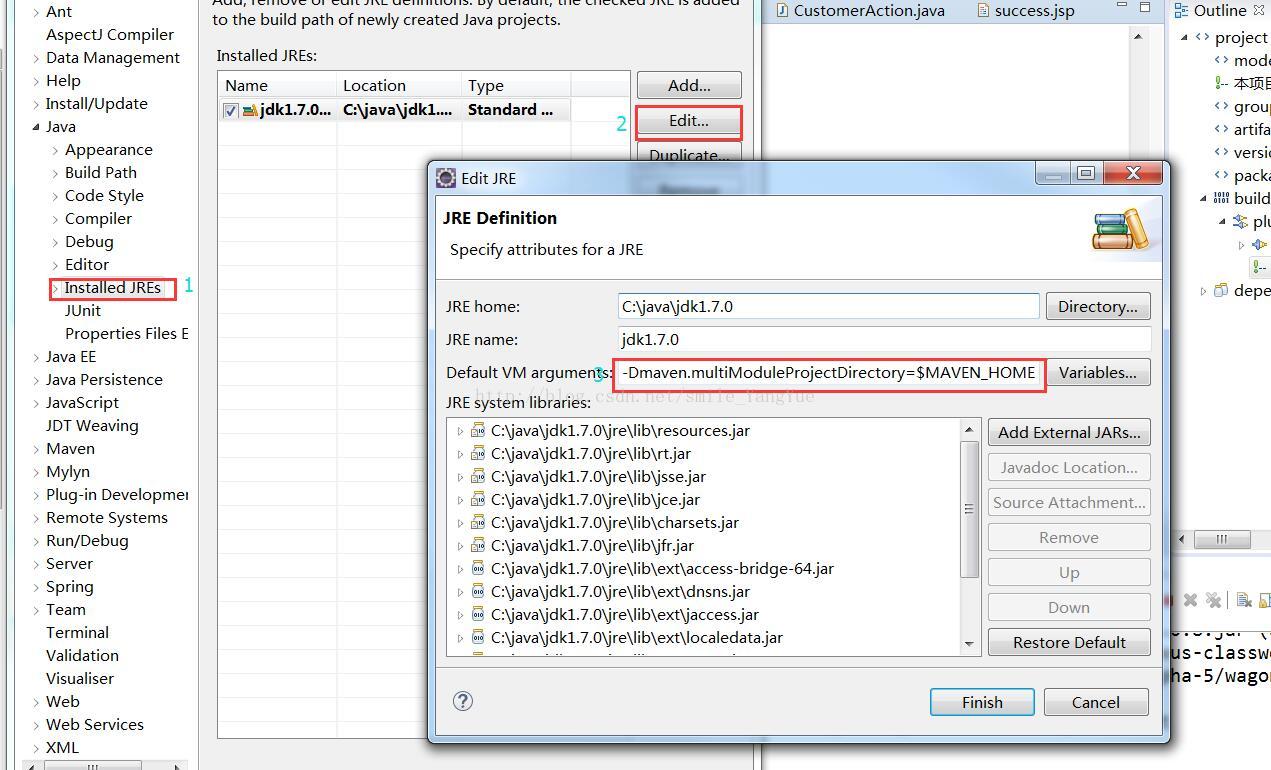This screenshot has width=1271, height=770.
Task: Click the plugins element icon in Outline
Action: pos(1240,221)
